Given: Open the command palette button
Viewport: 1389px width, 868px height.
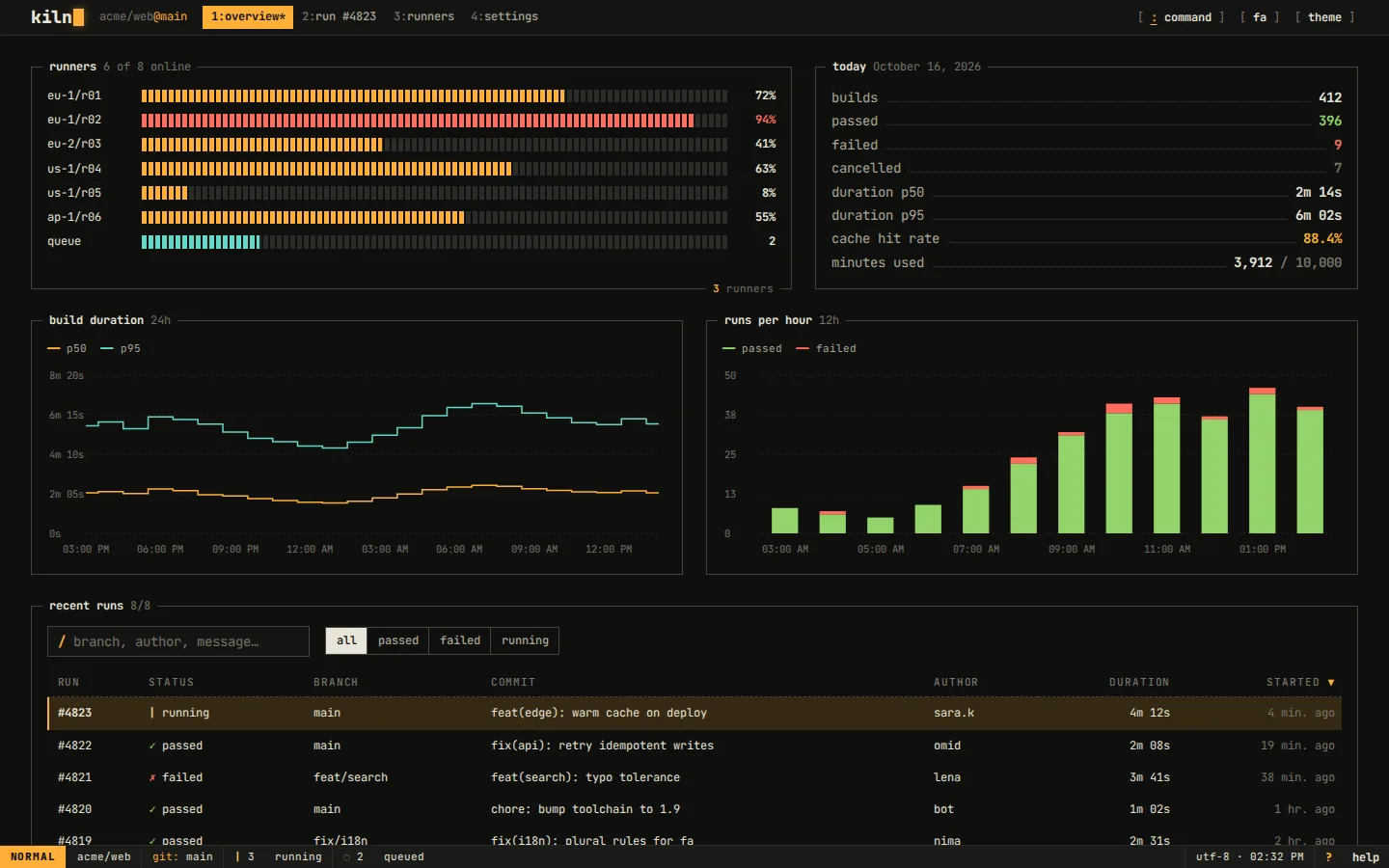Looking at the screenshot, I should click(x=1182, y=17).
